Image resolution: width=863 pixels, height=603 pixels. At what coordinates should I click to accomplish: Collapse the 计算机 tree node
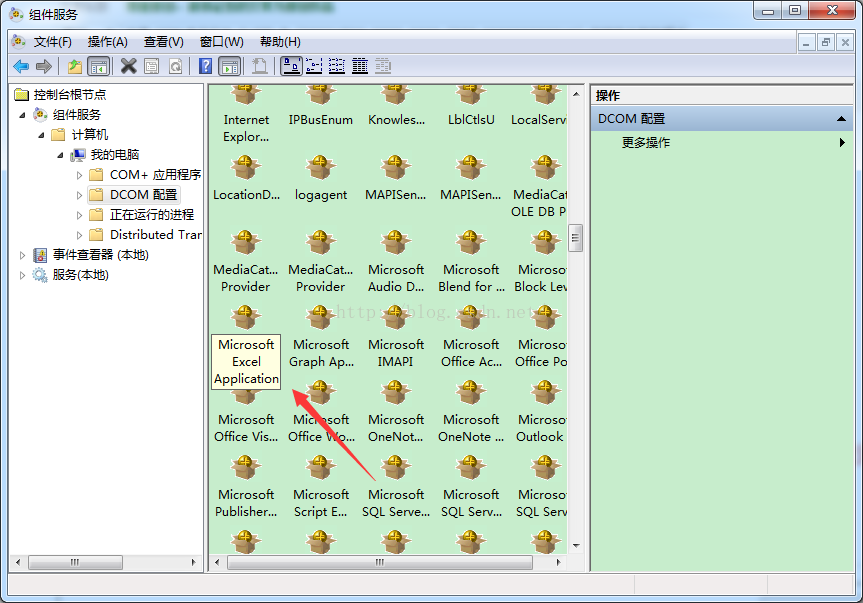point(41,135)
